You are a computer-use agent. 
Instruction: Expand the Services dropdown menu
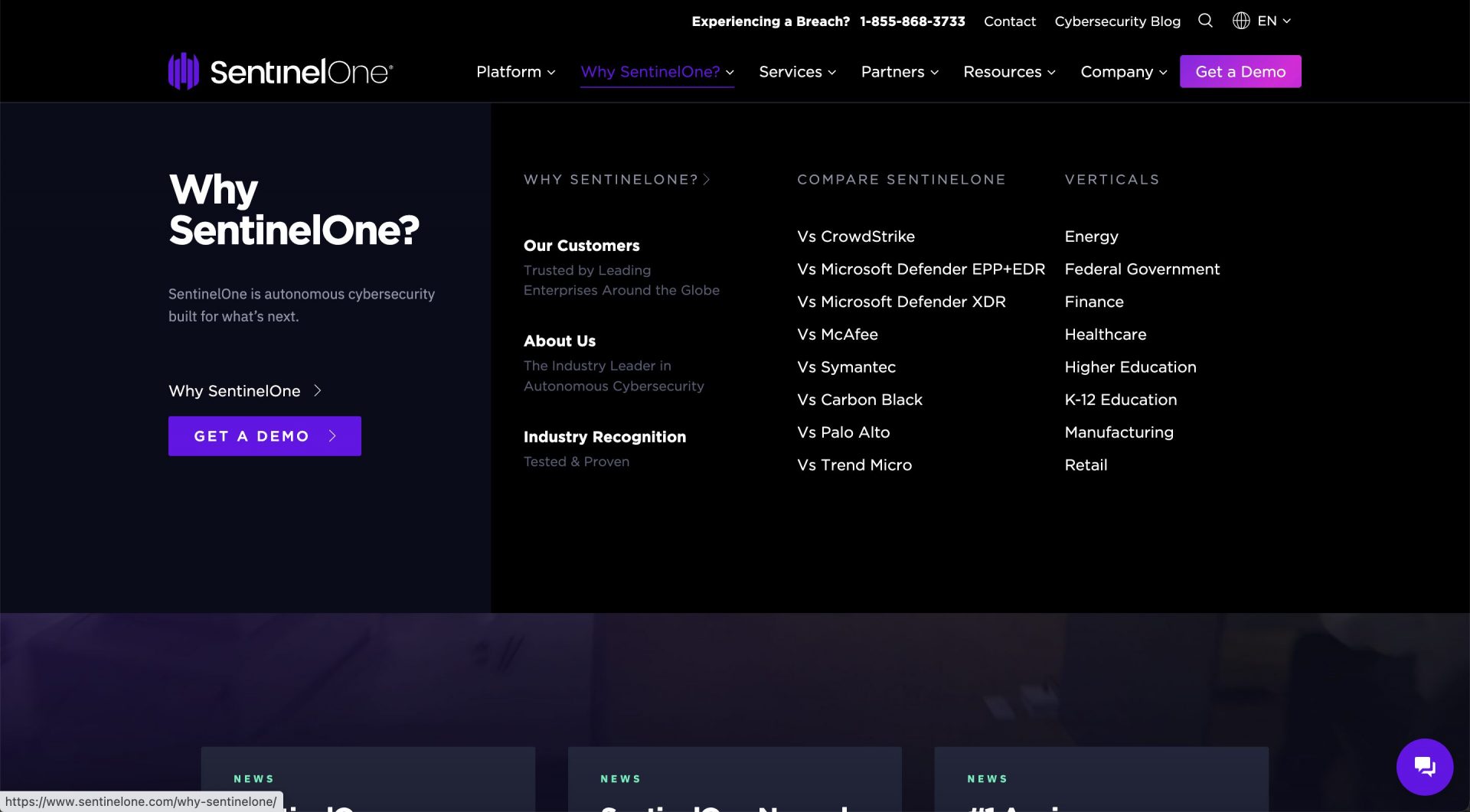pyautogui.click(x=797, y=71)
